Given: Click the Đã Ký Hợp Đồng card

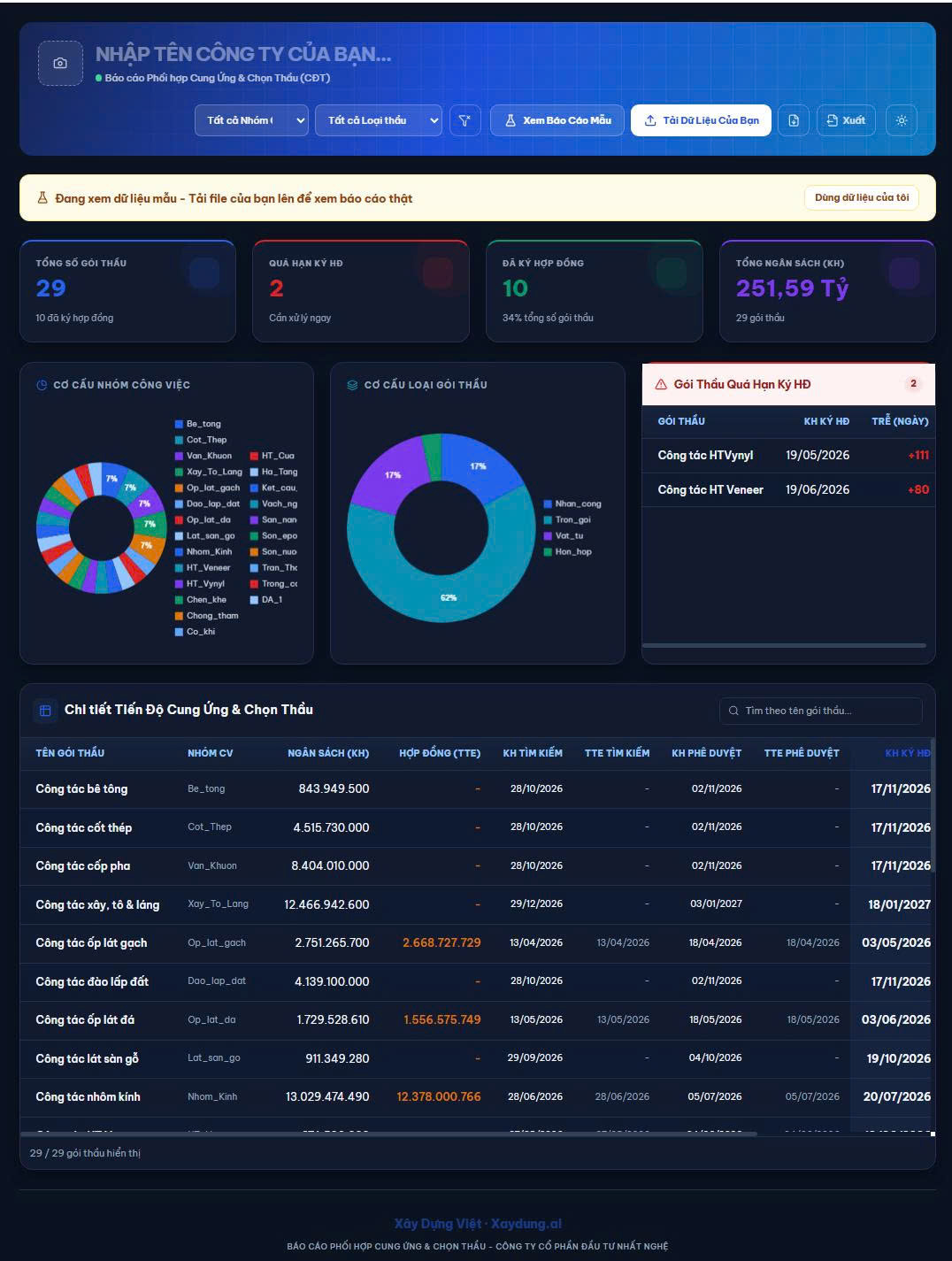Looking at the screenshot, I should (x=595, y=290).
